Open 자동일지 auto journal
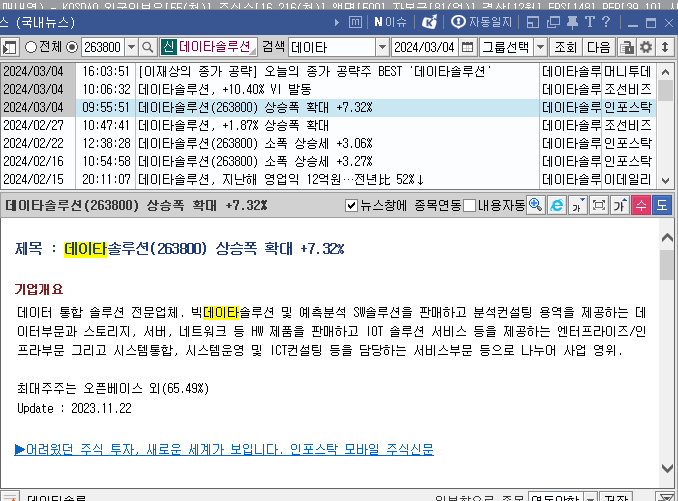This screenshot has height=501, width=678. click(x=481, y=22)
